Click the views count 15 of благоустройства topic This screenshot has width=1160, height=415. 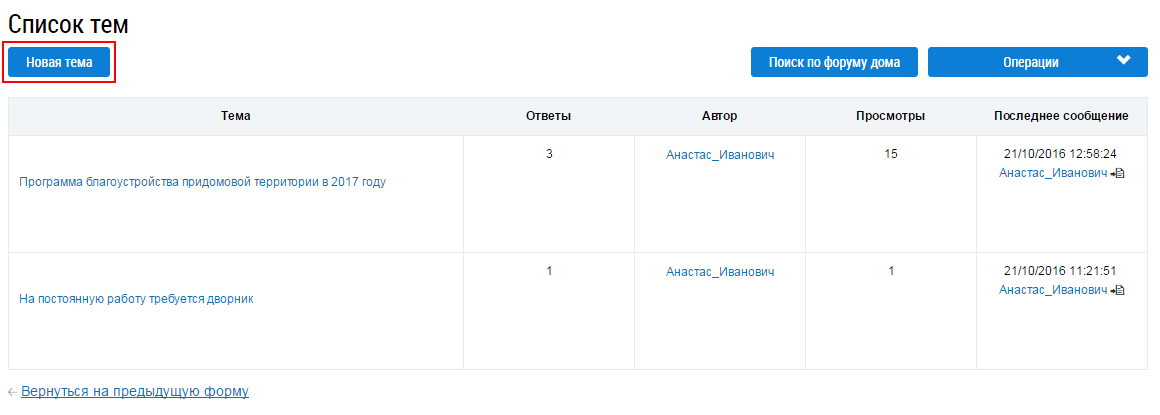click(x=891, y=154)
